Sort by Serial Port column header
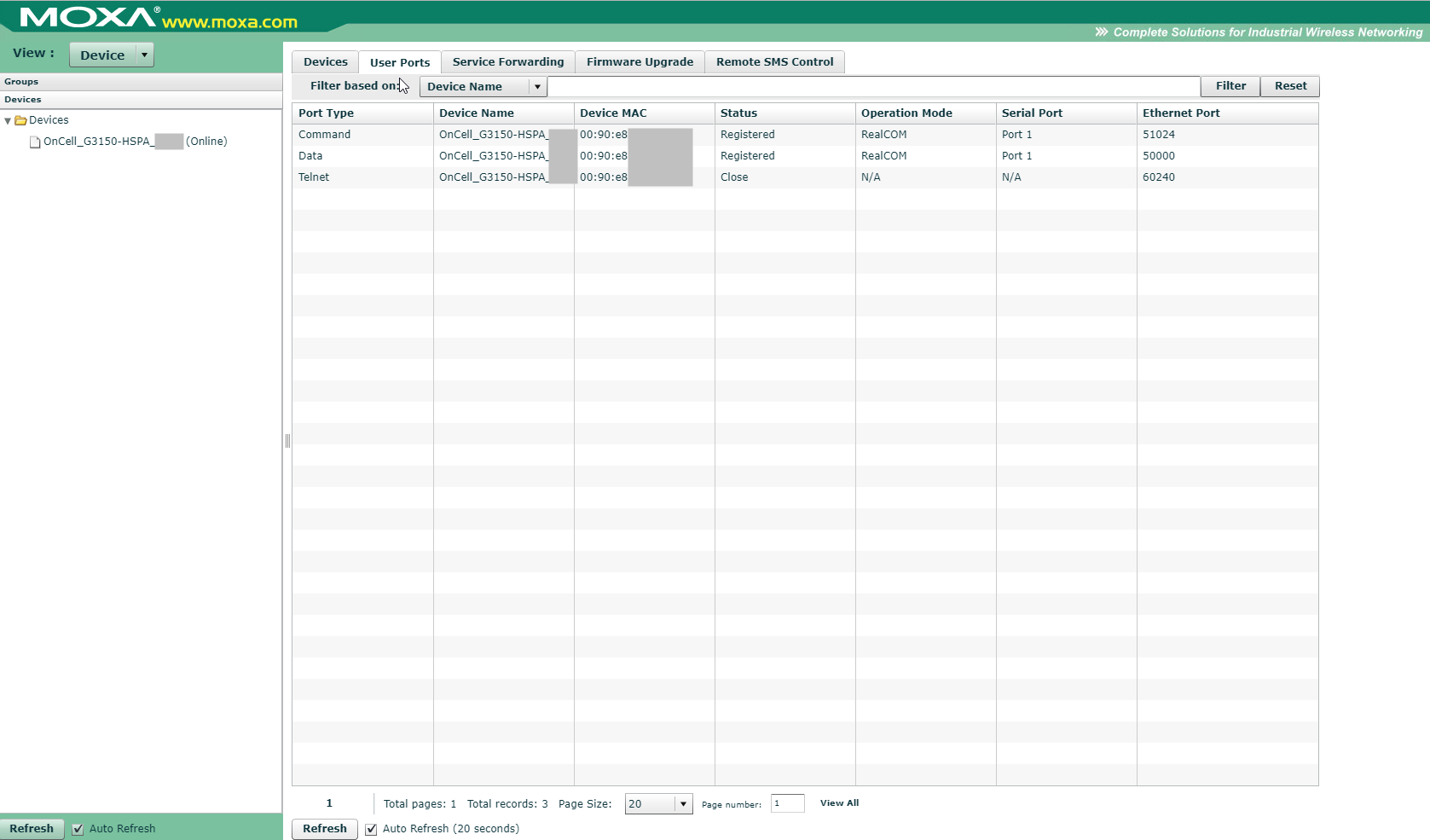Viewport: 1430px width, 840px height. [x=1067, y=113]
